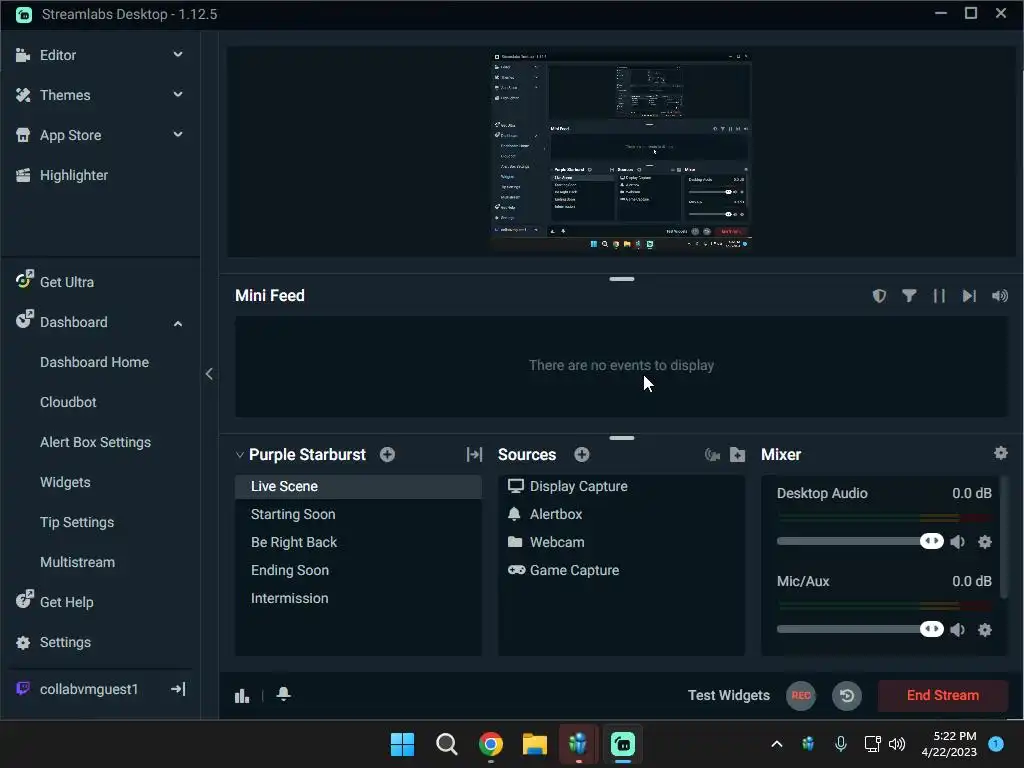Open Alert Box Settings
Viewport: 1024px width, 768px height.
[95, 442]
